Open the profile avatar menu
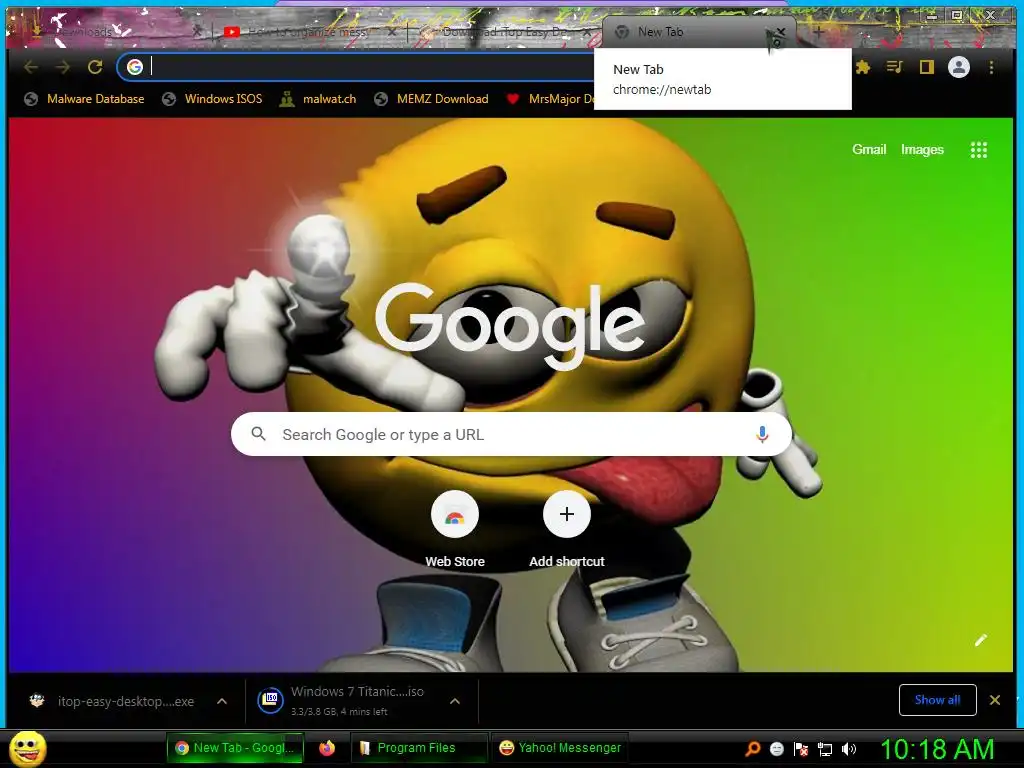This screenshot has height=768, width=1024. click(959, 67)
